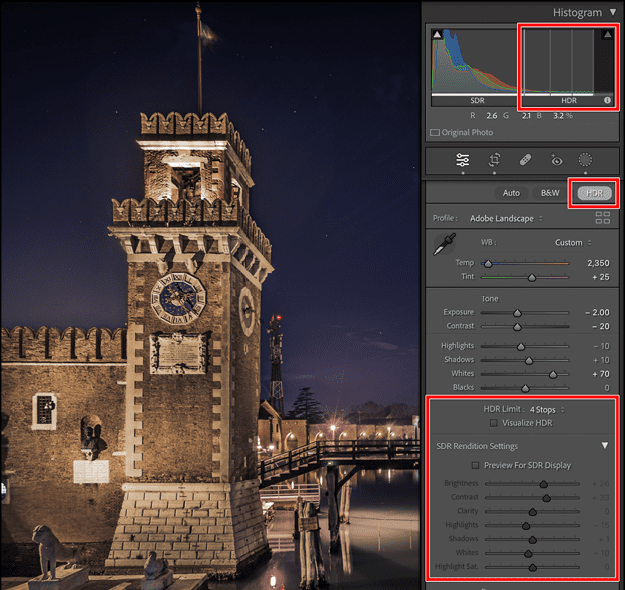Enable Preview For SDR Display checkbox

click(x=475, y=465)
